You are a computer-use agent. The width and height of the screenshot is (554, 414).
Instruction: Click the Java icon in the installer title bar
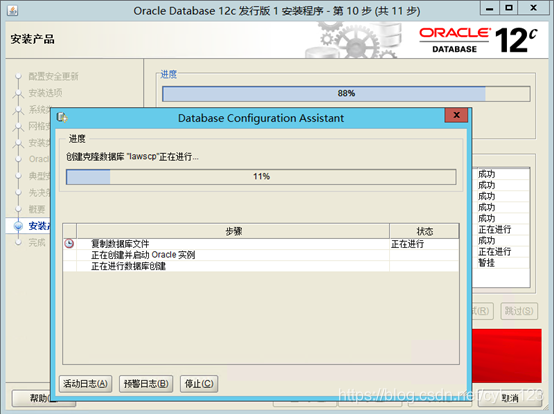pyautogui.click(x=12, y=11)
